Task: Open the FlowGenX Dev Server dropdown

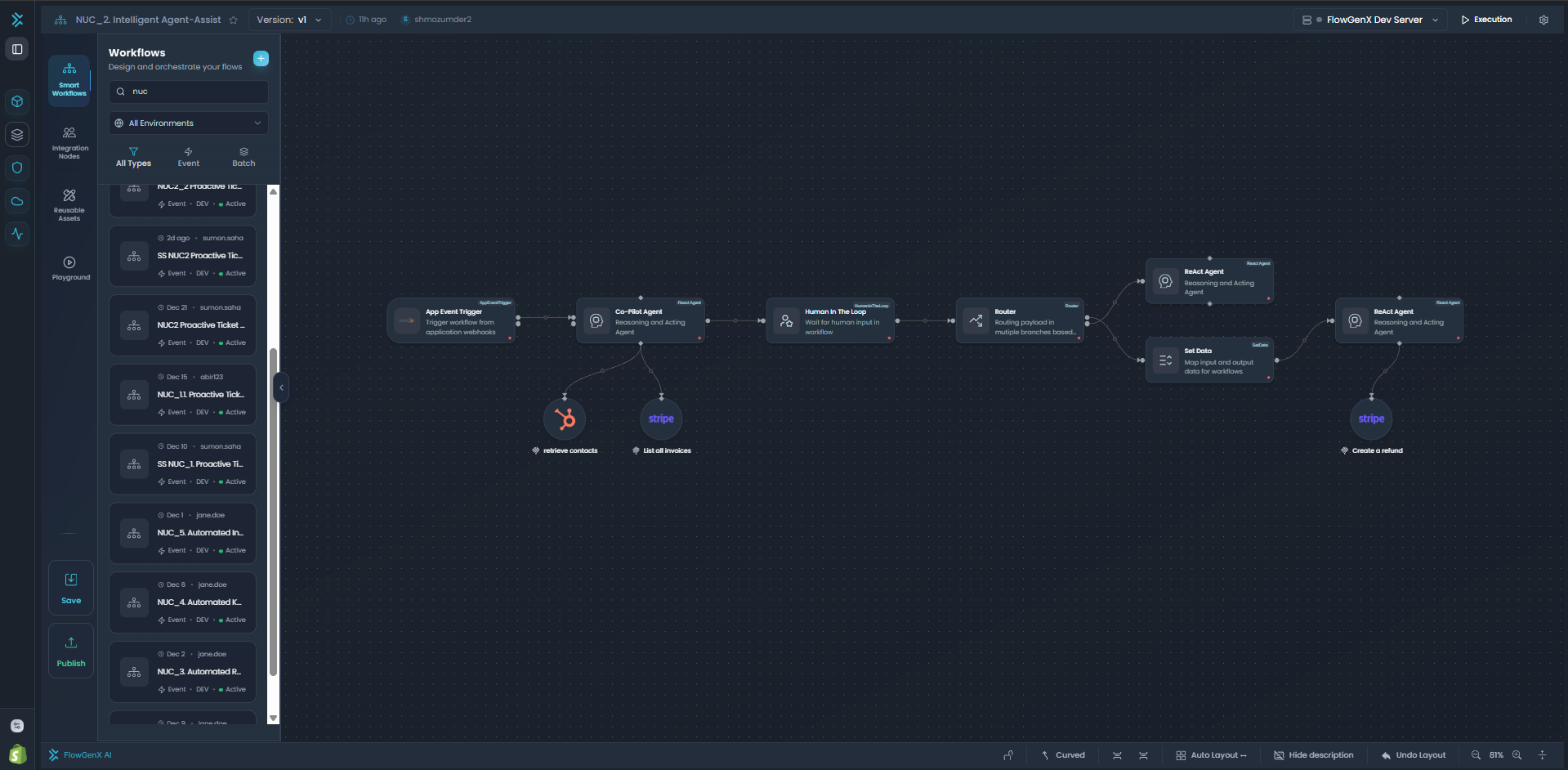Action: [1370, 20]
